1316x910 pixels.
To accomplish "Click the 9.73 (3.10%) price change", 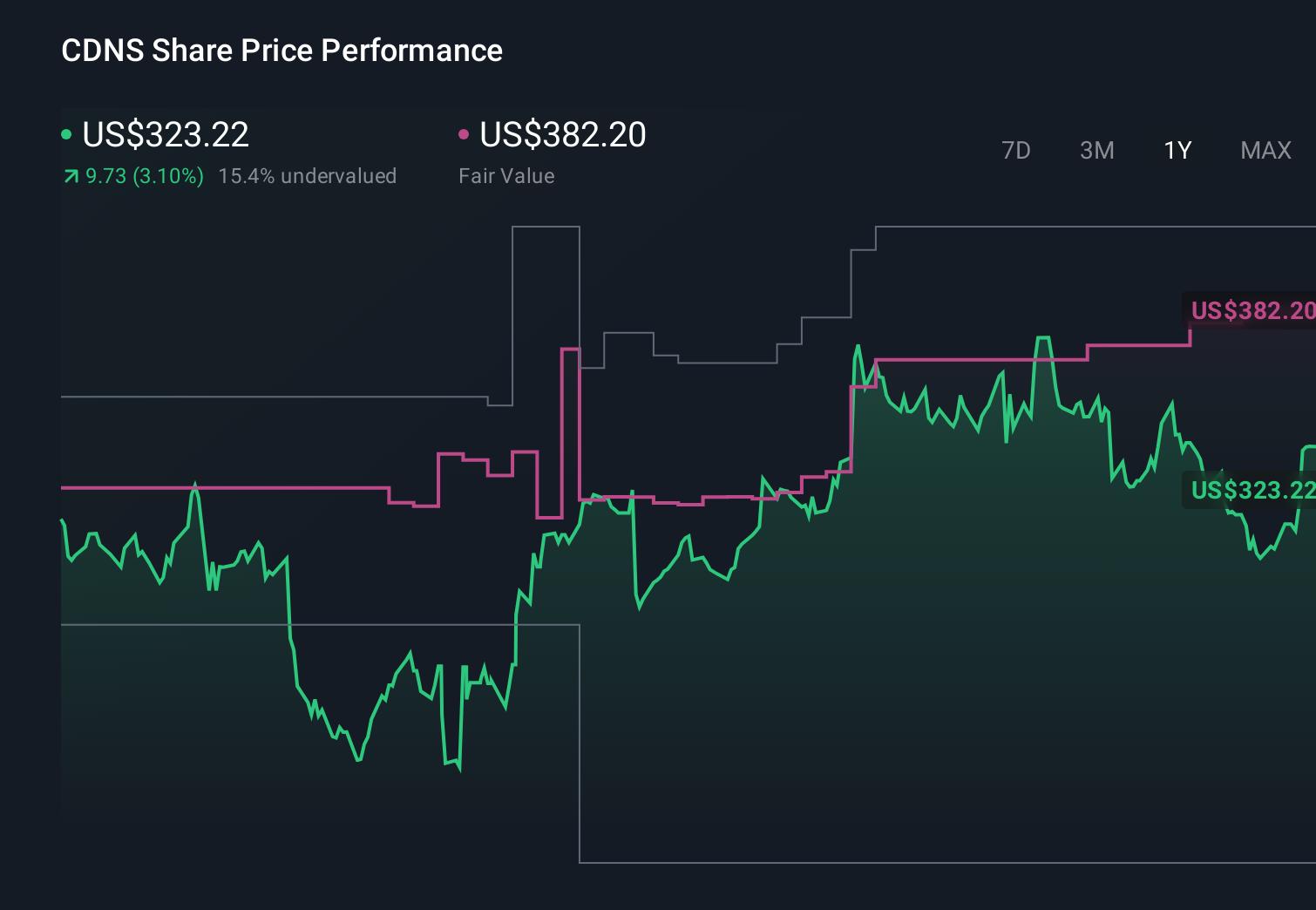I will [x=145, y=176].
